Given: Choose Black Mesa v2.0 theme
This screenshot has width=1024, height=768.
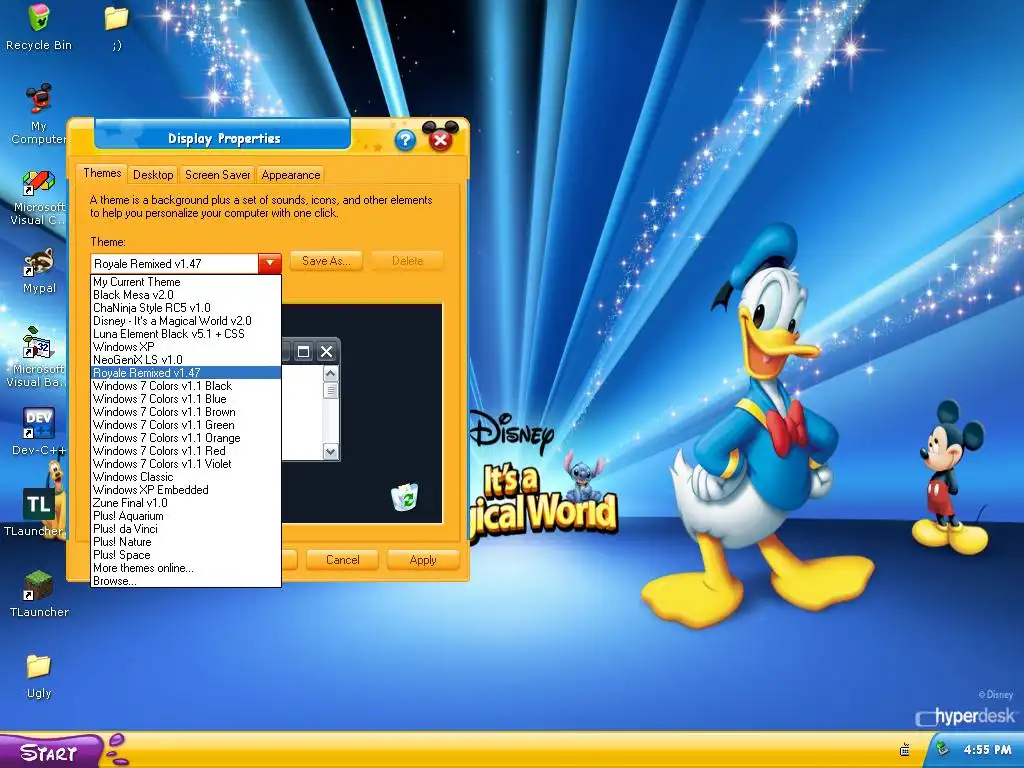Looking at the screenshot, I should [186, 295].
